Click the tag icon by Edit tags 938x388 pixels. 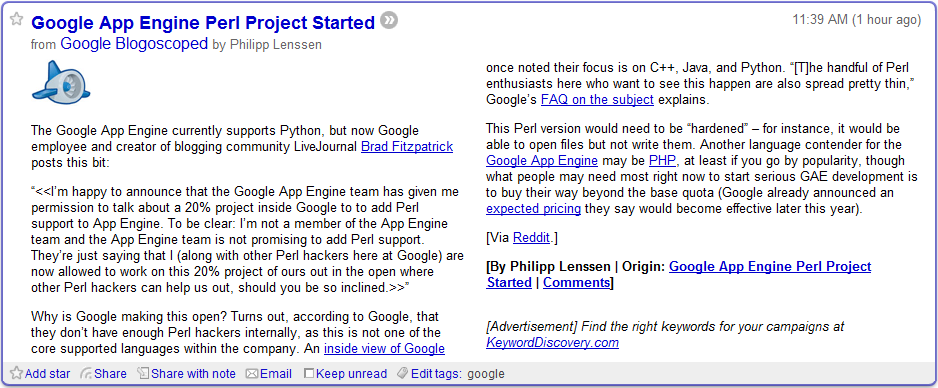(x=403, y=374)
